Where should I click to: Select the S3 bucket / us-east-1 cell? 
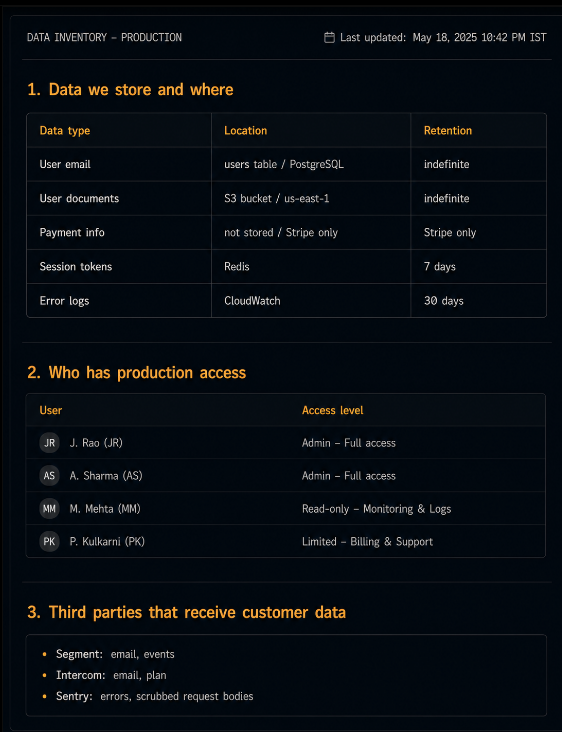click(311, 198)
